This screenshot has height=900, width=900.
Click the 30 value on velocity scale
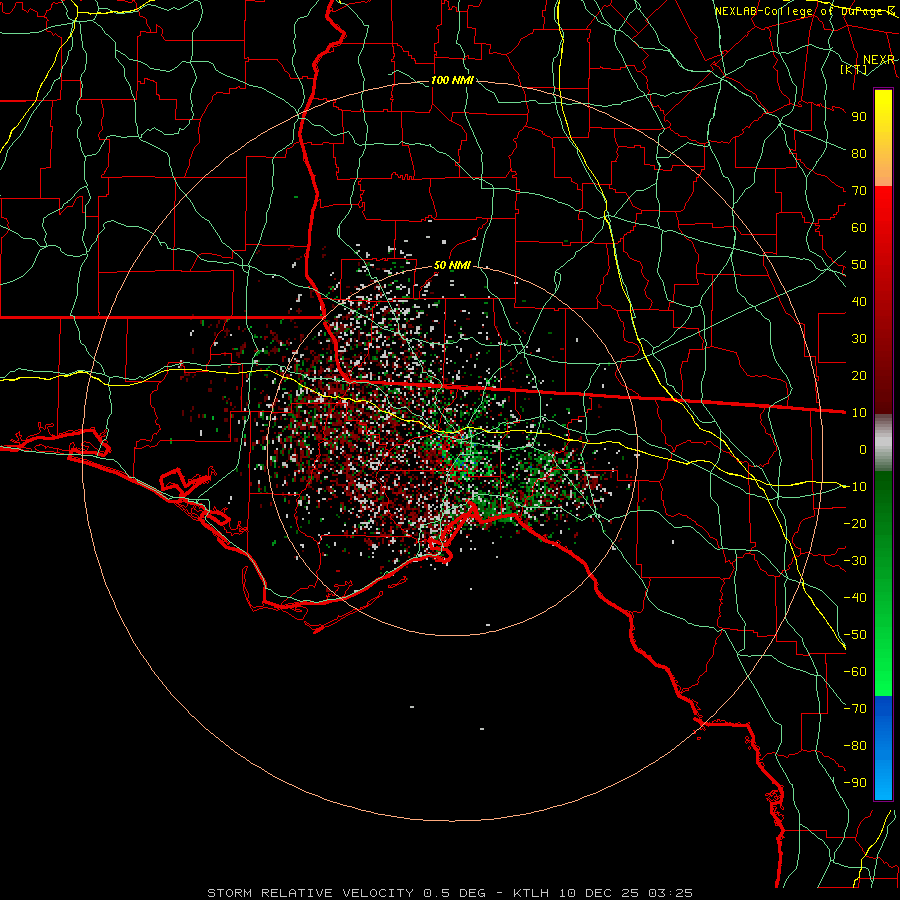859,339
